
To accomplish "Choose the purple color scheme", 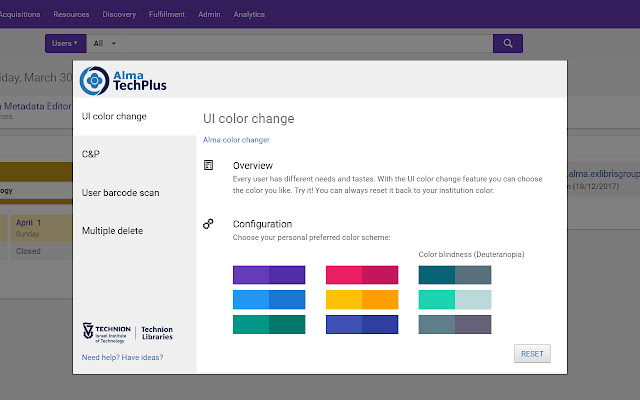I will 269,275.
